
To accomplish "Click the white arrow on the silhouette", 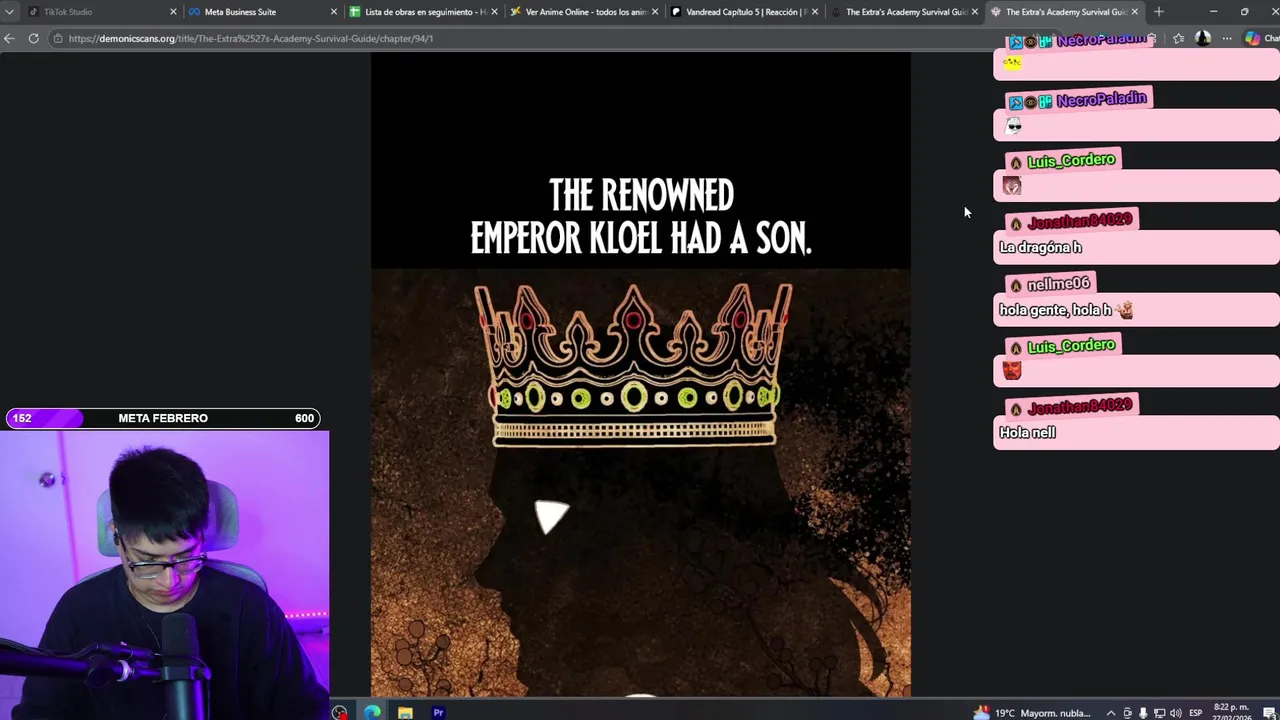I will pos(550,516).
